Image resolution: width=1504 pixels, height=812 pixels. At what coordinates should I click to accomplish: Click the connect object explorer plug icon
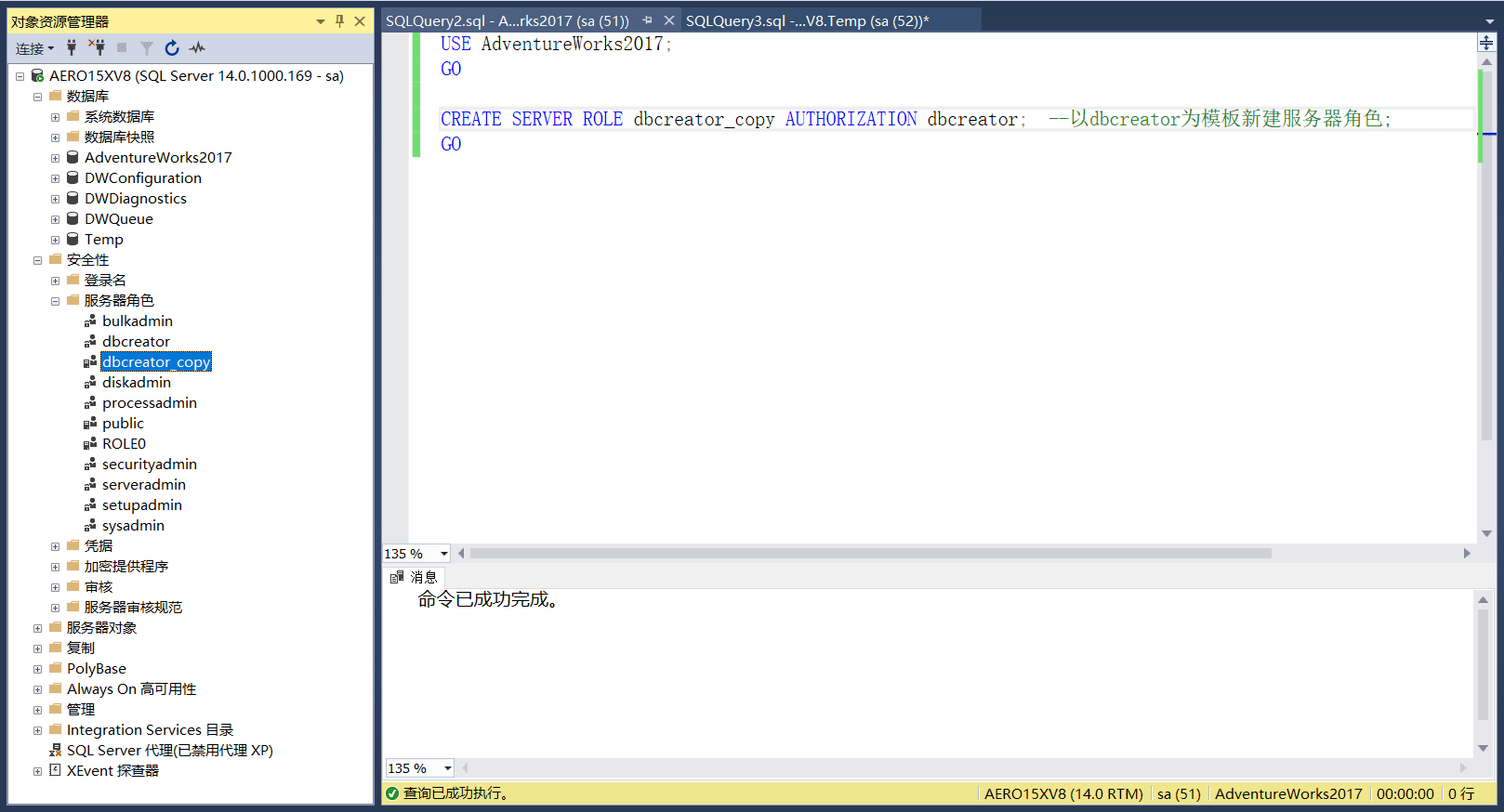coord(72,47)
